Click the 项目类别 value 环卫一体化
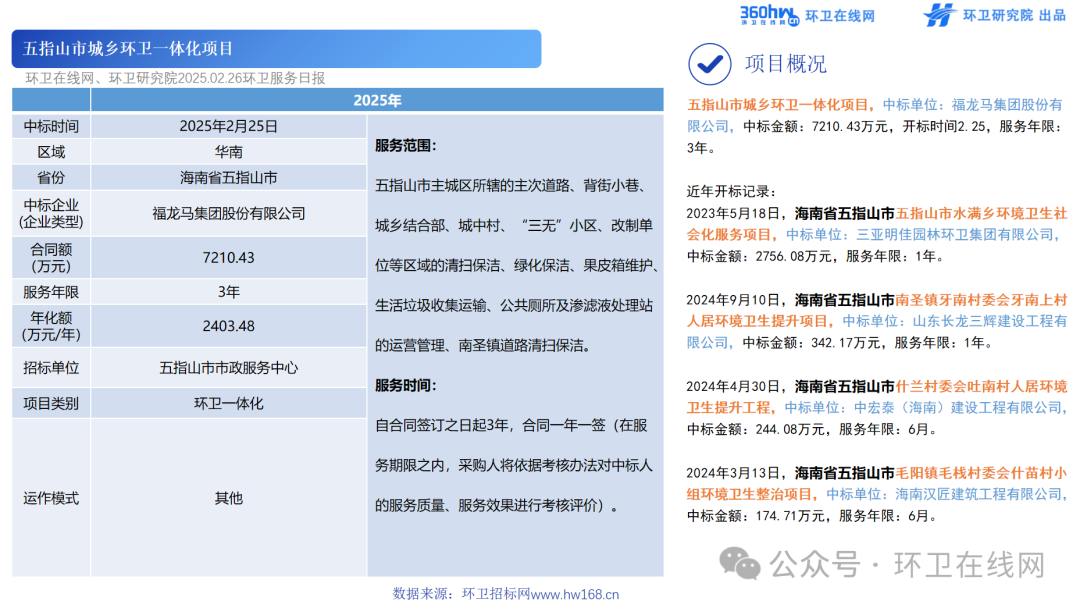Image resolution: width=1080 pixels, height=608 pixels. [229, 403]
